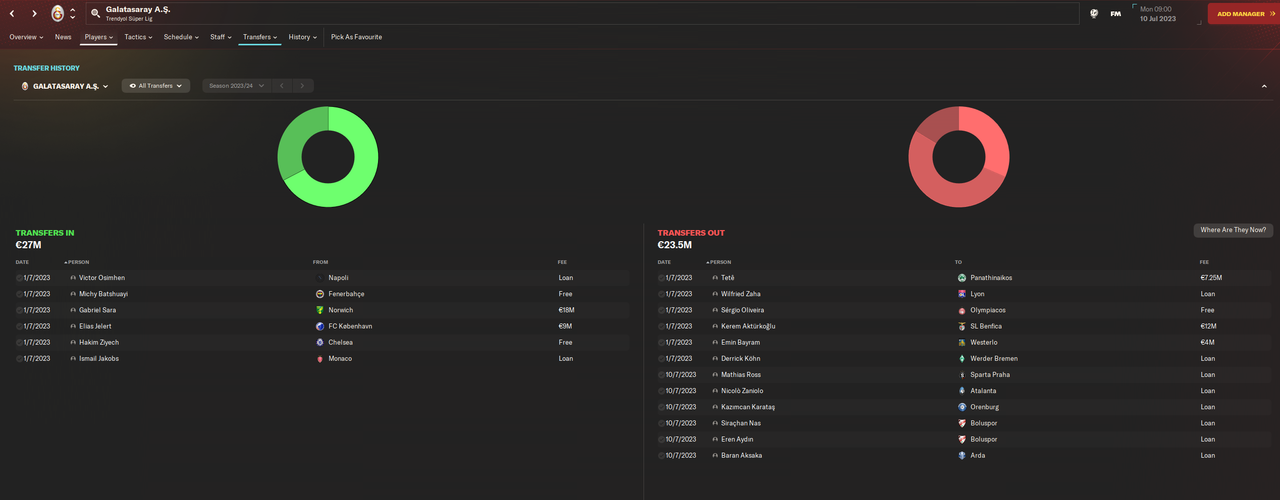Image resolution: width=1280 pixels, height=500 pixels.
Task: Click Werder Bremen club badge icon
Action: pos(962,358)
